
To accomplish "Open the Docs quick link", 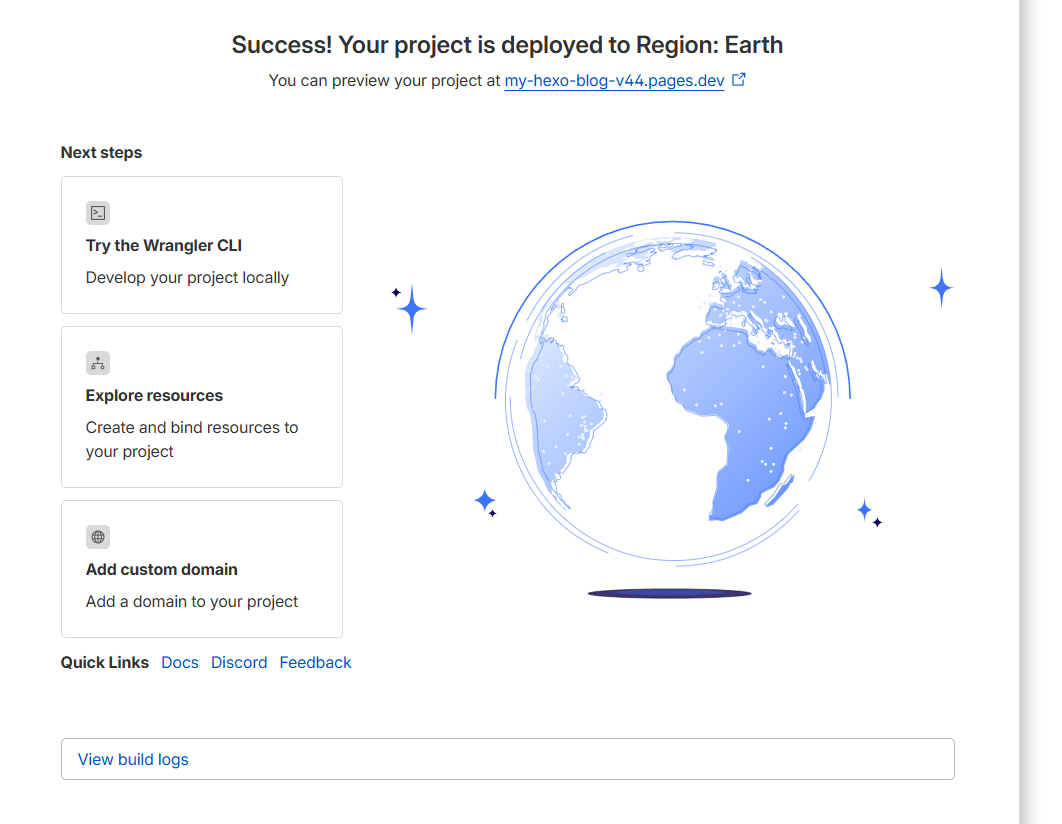I will [x=180, y=662].
